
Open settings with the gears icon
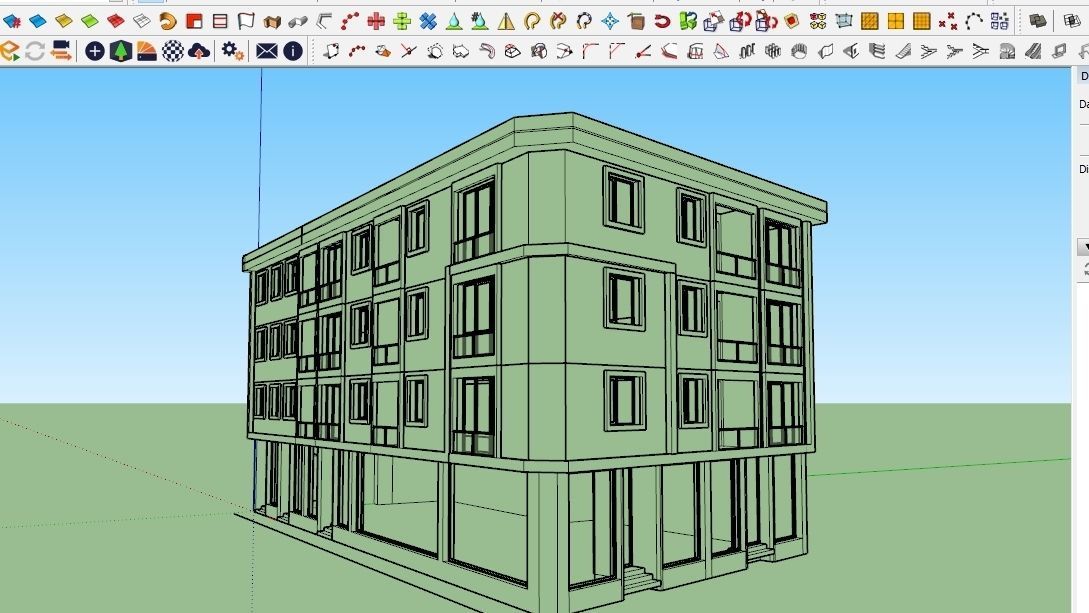(233, 51)
